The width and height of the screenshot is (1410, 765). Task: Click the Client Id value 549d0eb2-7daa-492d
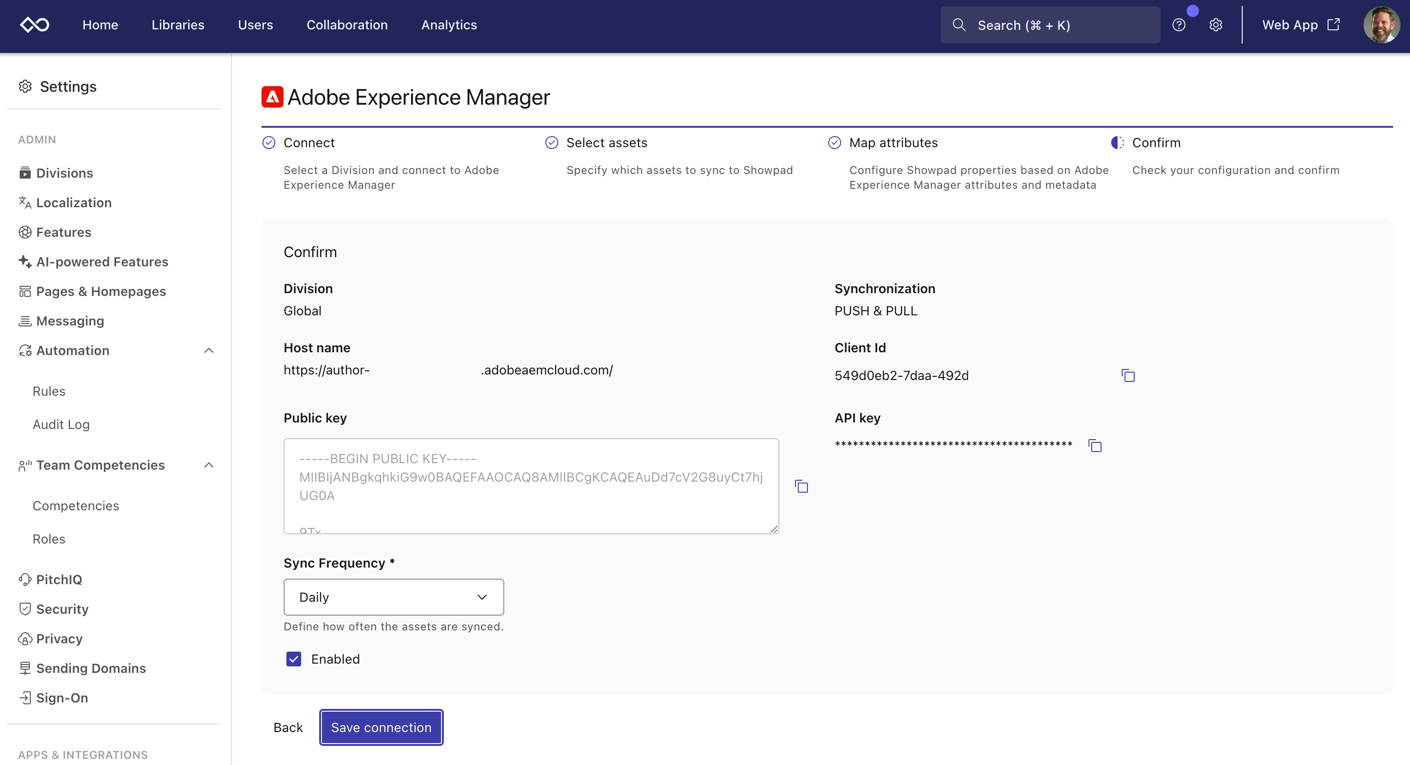coord(902,376)
